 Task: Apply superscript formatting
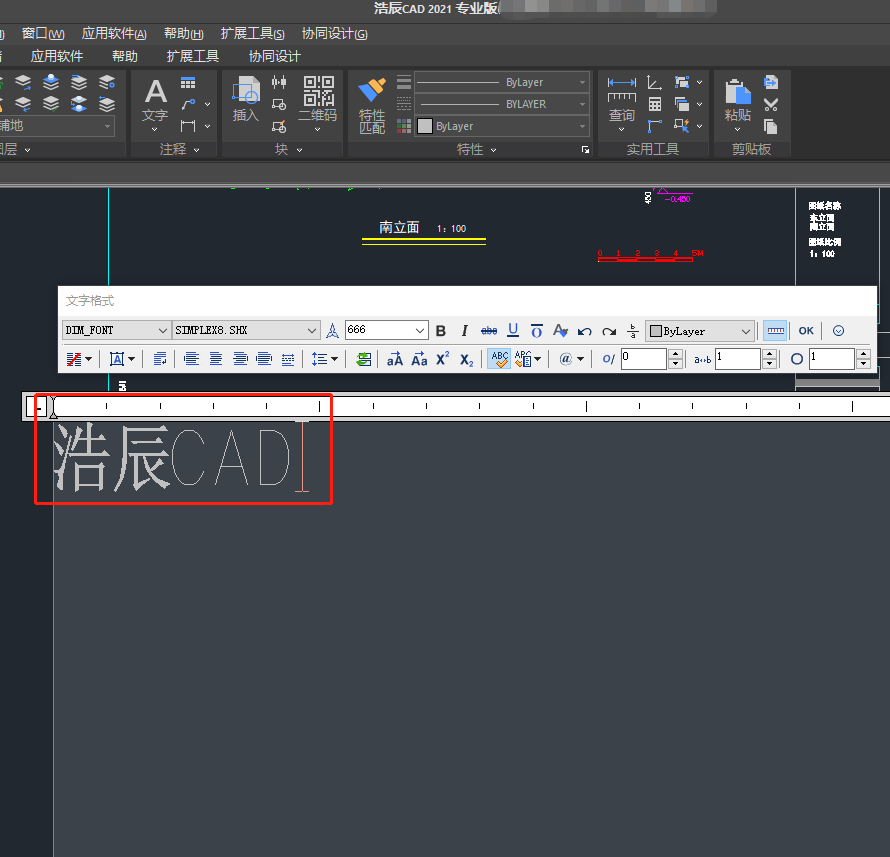[443, 359]
